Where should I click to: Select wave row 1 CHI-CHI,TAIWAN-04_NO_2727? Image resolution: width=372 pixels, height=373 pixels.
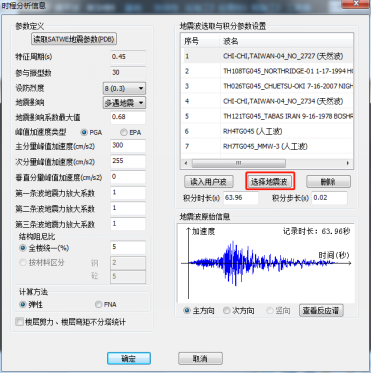pyautogui.click(x=267, y=56)
